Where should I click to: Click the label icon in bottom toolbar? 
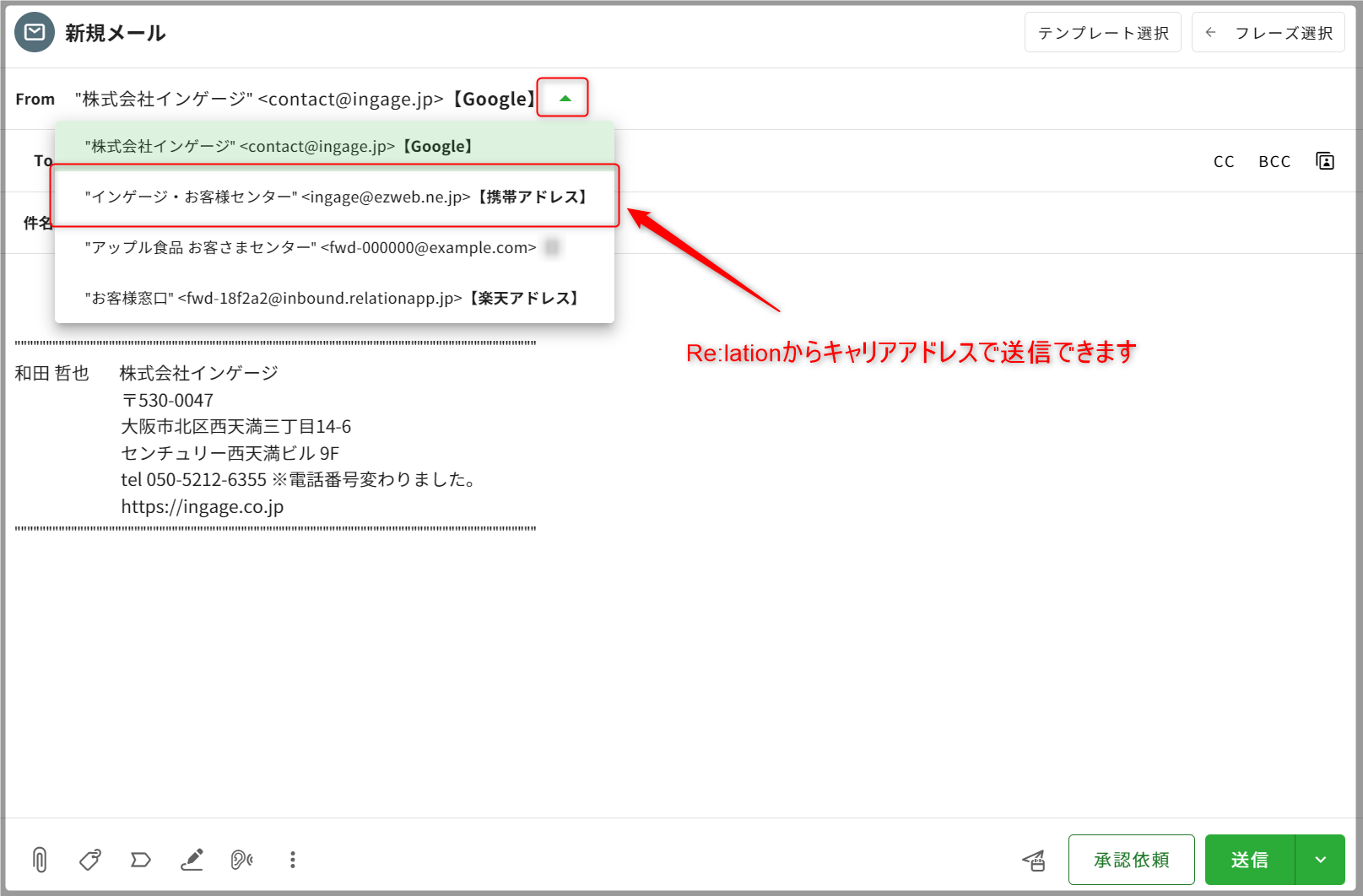(x=141, y=860)
